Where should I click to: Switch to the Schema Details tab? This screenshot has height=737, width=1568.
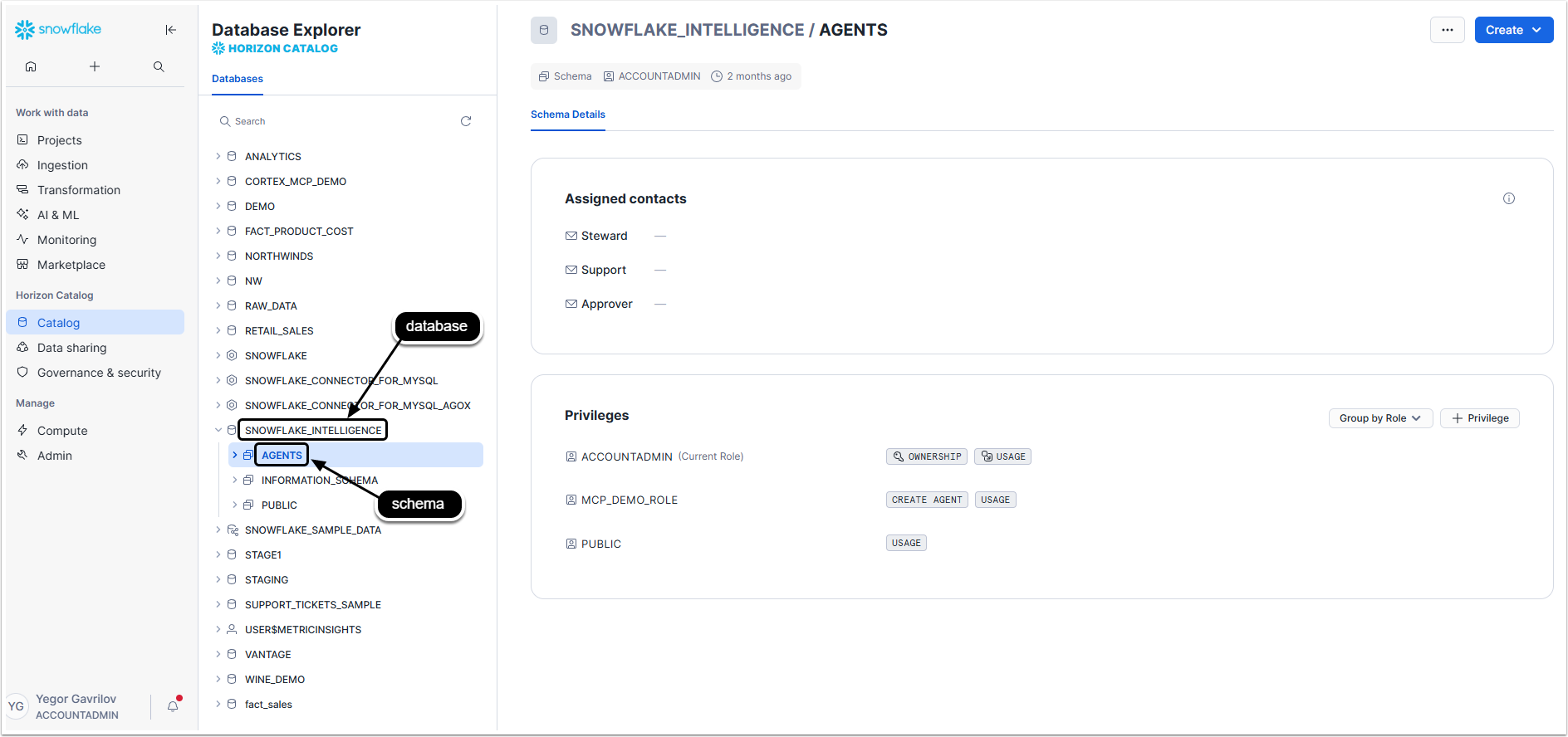(x=567, y=115)
